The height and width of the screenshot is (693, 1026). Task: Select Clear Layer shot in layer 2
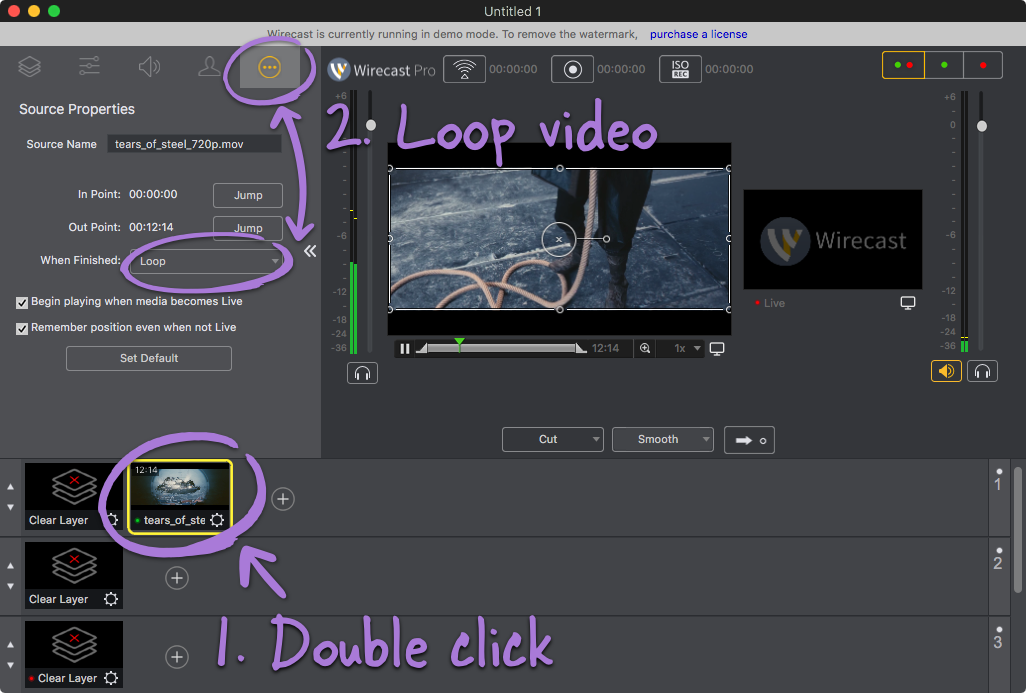73,575
